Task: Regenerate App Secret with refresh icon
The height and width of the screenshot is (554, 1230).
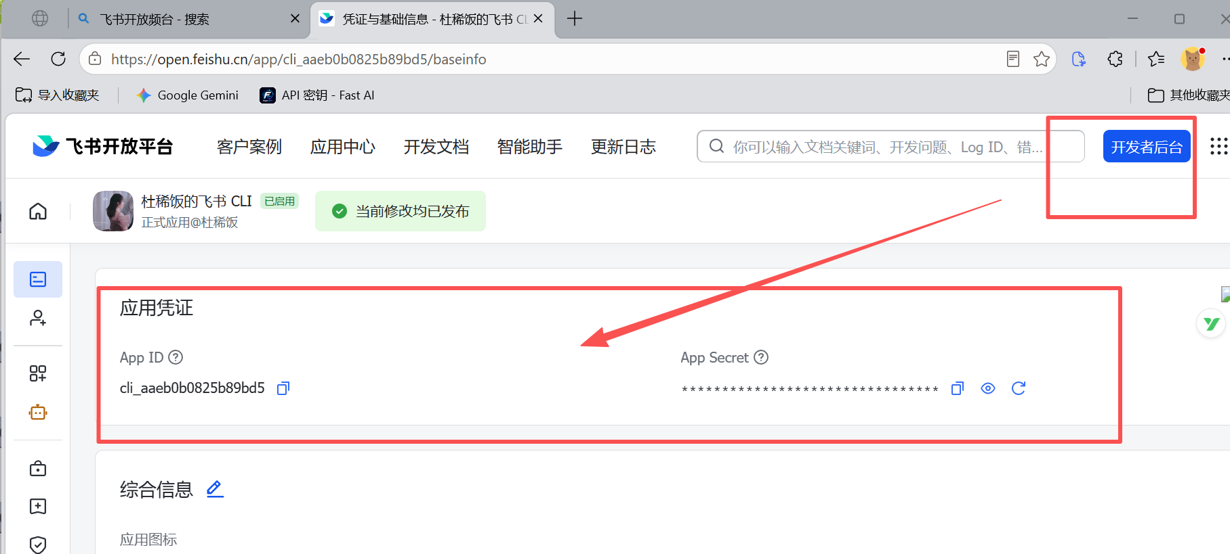Action: point(1018,388)
